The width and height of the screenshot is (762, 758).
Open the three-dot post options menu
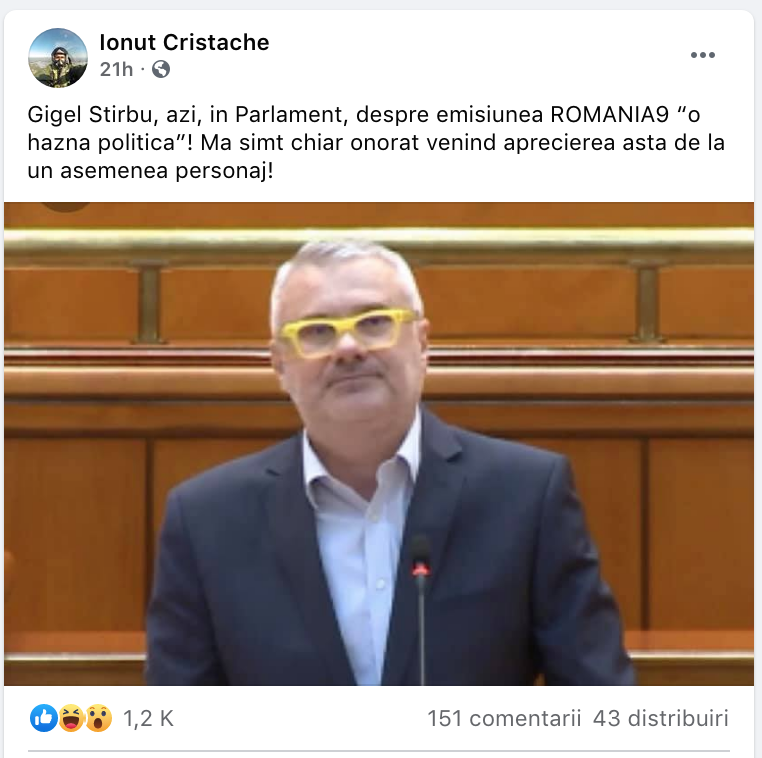703,55
